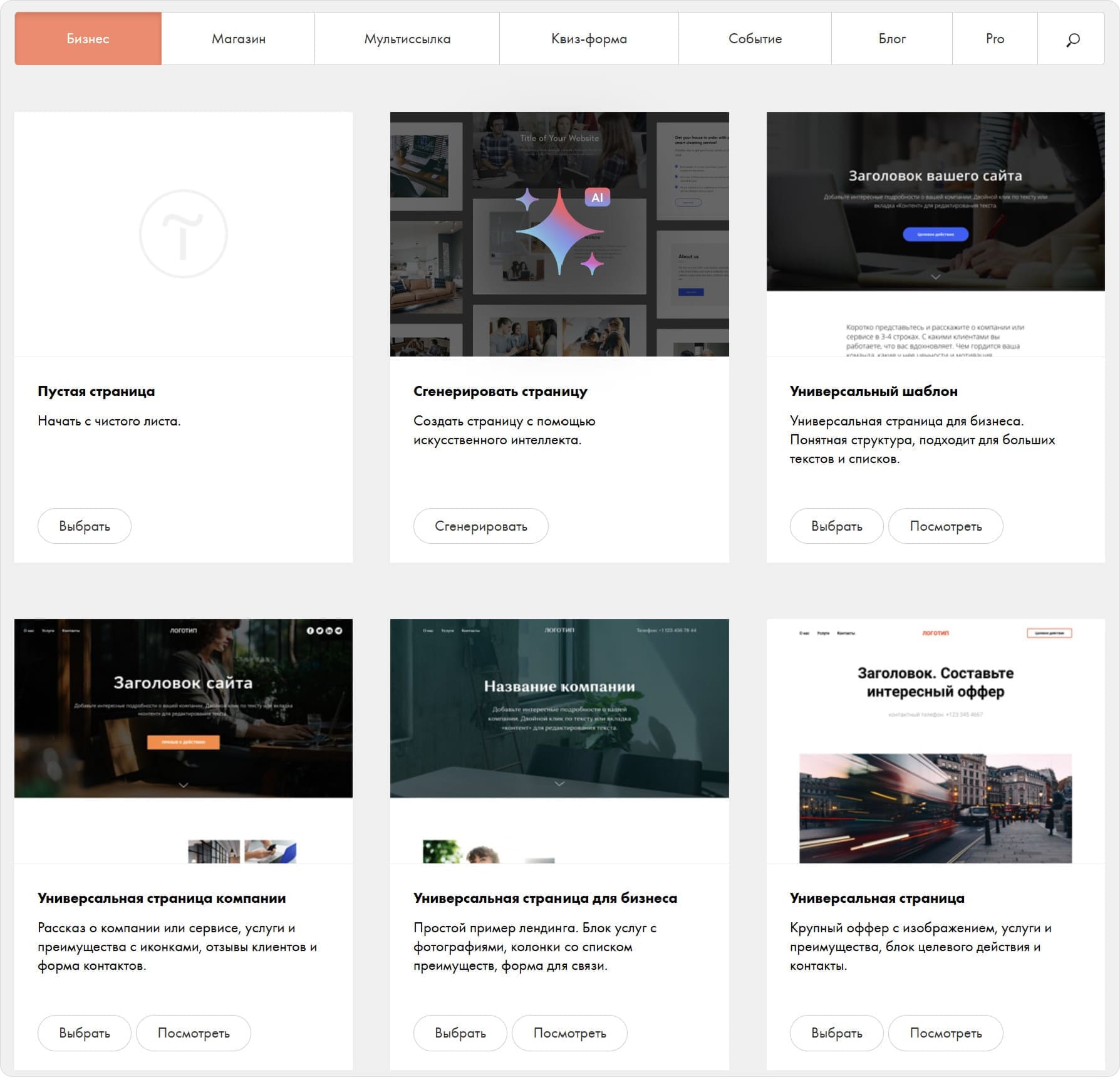The image size is (1120, 1077).
Task: Open the Мультиссылка category tab
Action: tap(407, 39)
